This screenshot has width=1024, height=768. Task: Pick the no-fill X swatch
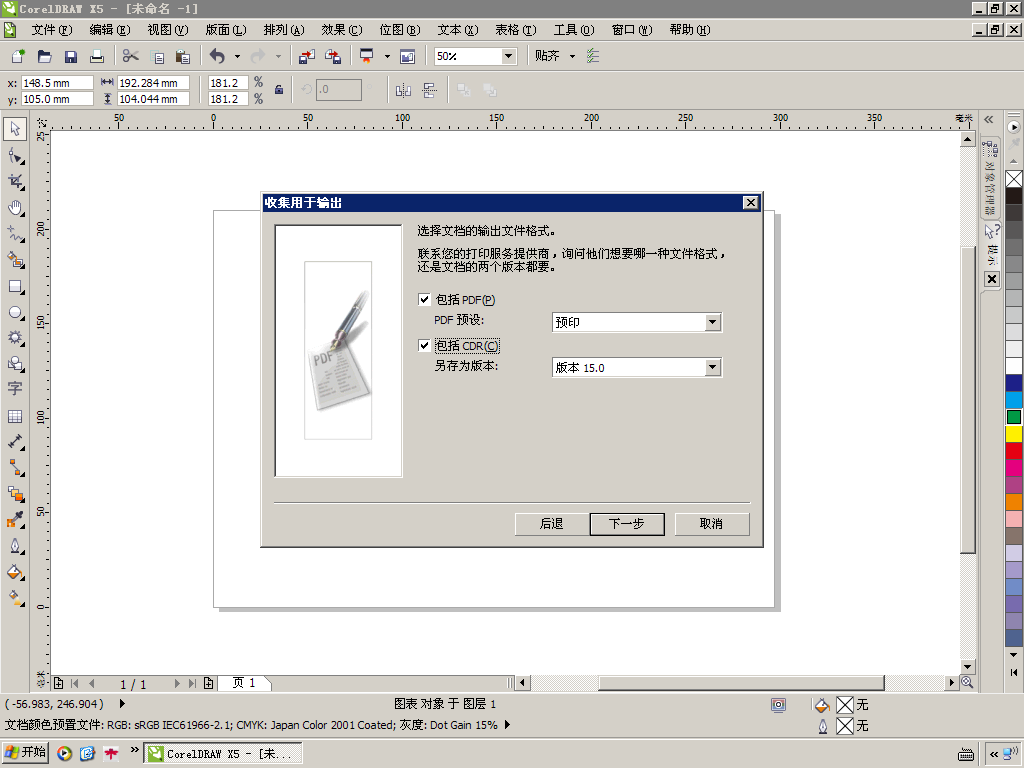coord(1014,179)
